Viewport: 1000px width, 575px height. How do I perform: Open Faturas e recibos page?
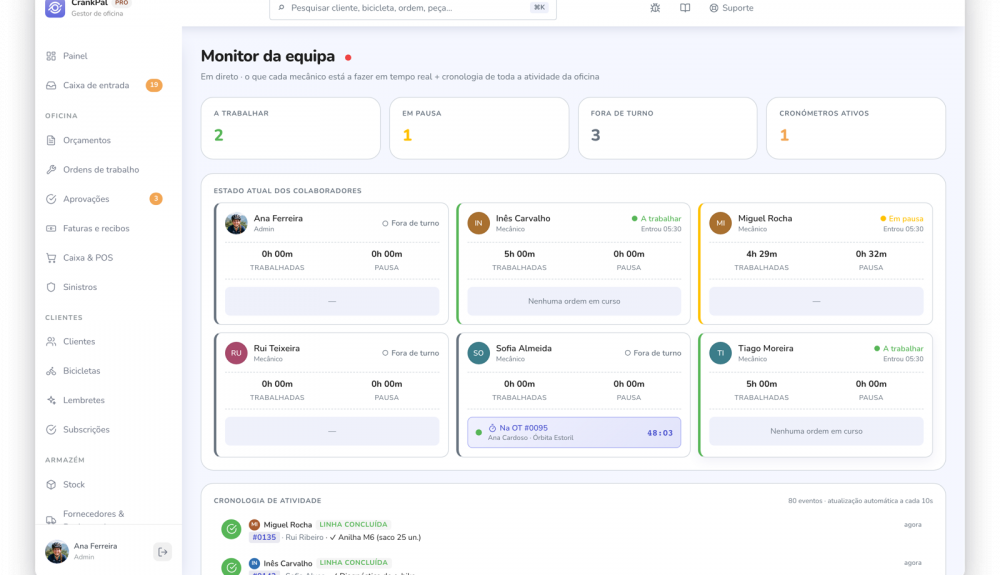pos(96,228)
